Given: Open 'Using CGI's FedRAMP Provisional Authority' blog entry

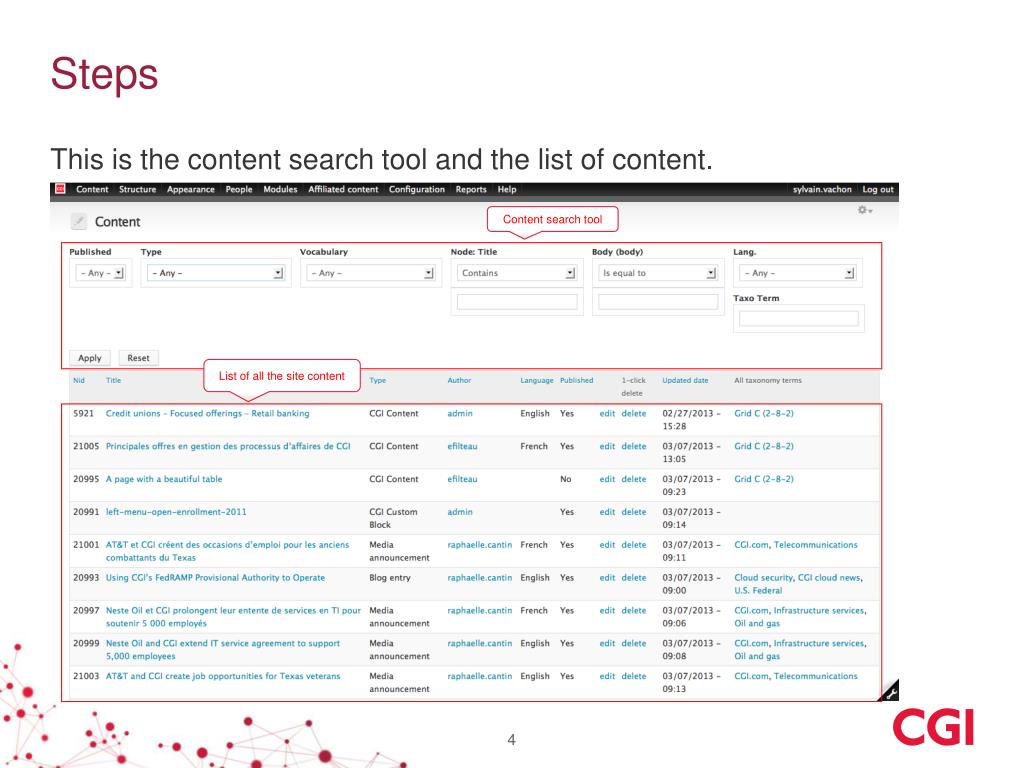Looking at the screenshot, I should 216,577.
